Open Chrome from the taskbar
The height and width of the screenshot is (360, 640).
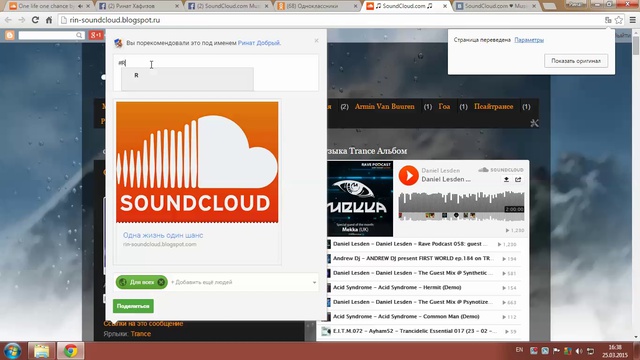70,351
